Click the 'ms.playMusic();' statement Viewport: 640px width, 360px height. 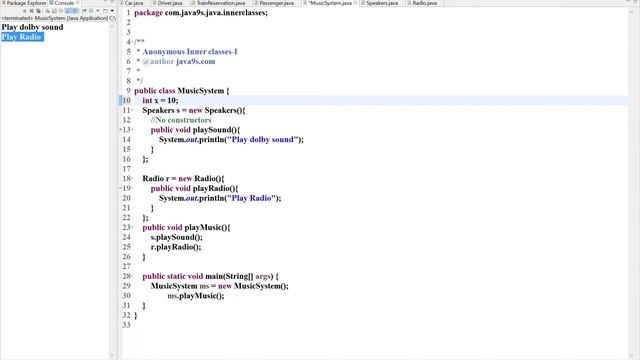coord(196,296)
